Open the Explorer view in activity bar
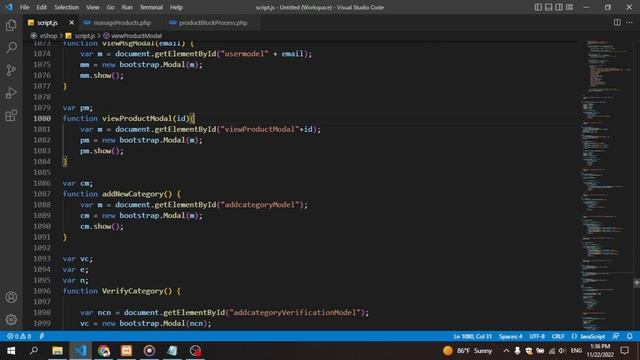This screenshot has width=640, height=360. pos(11,25)
